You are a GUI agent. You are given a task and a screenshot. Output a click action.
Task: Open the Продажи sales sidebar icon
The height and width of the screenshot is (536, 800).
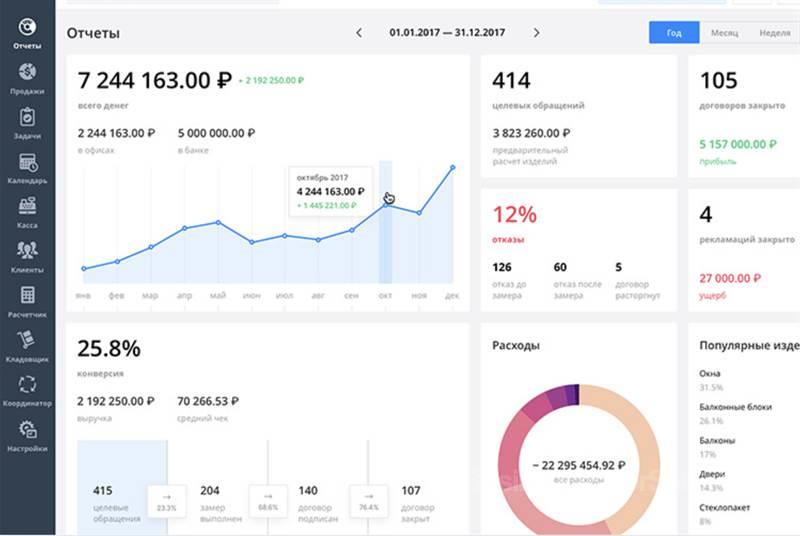point(27,73)
